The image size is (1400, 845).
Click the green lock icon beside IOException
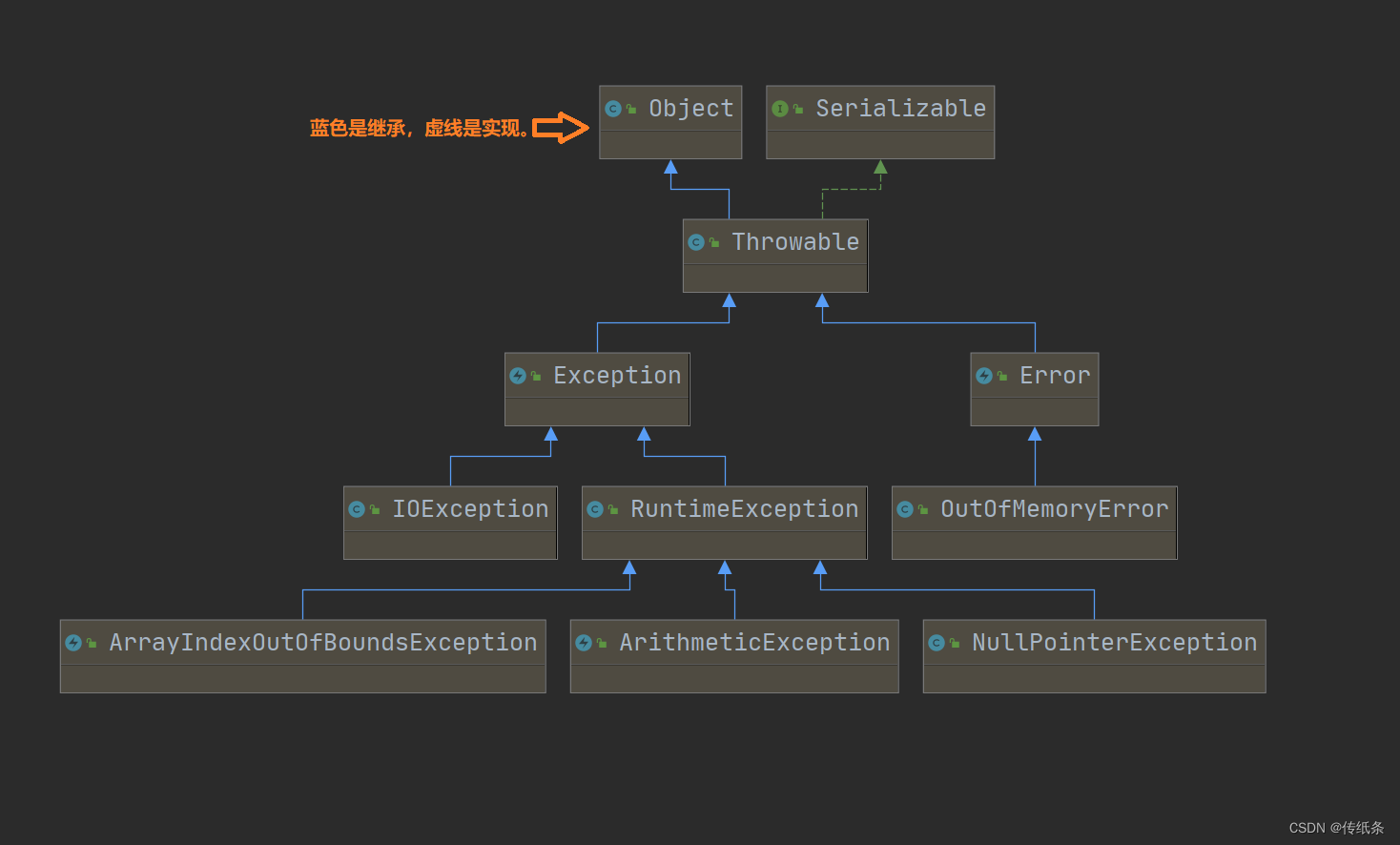[x=375, y=510]
